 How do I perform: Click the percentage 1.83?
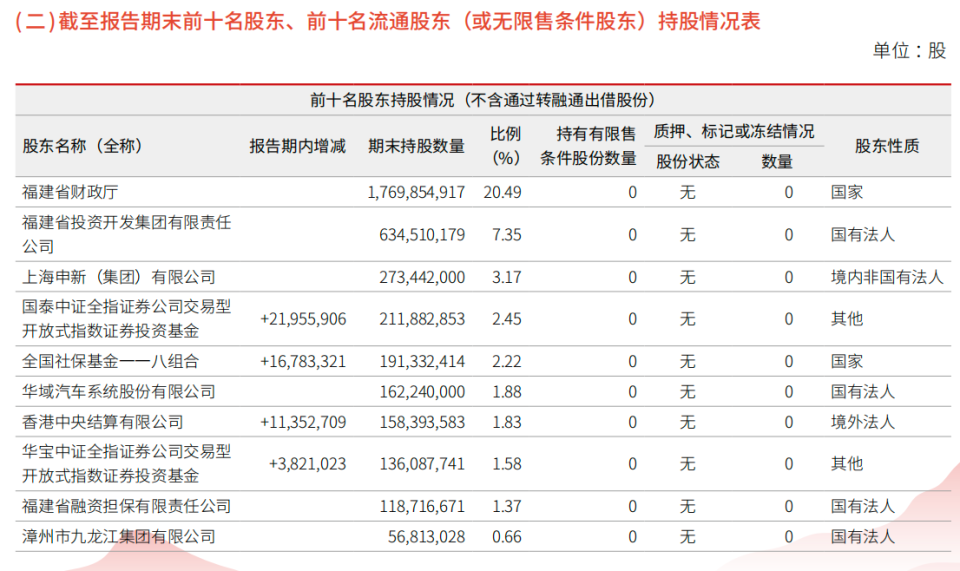(x=507, y=422)
